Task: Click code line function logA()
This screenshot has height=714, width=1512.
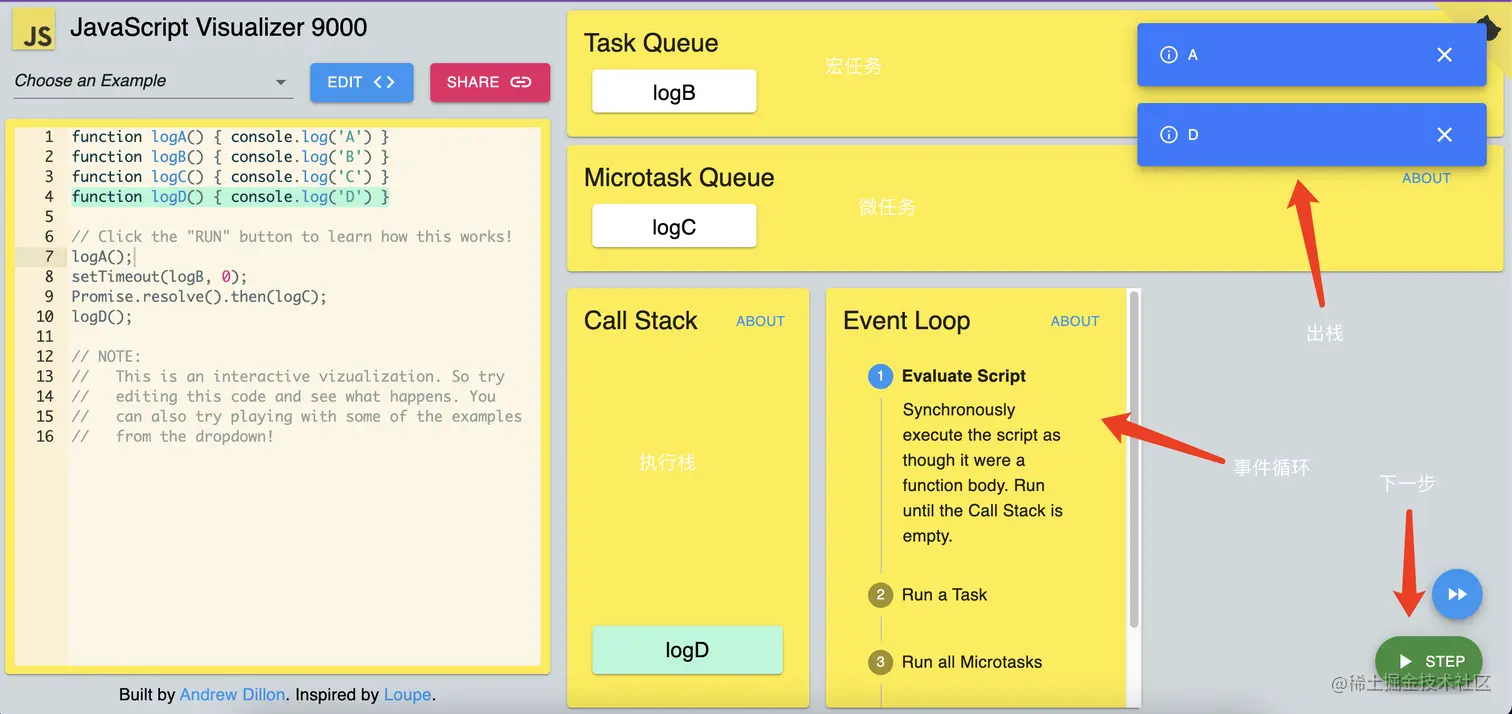Action: (230, 137)
